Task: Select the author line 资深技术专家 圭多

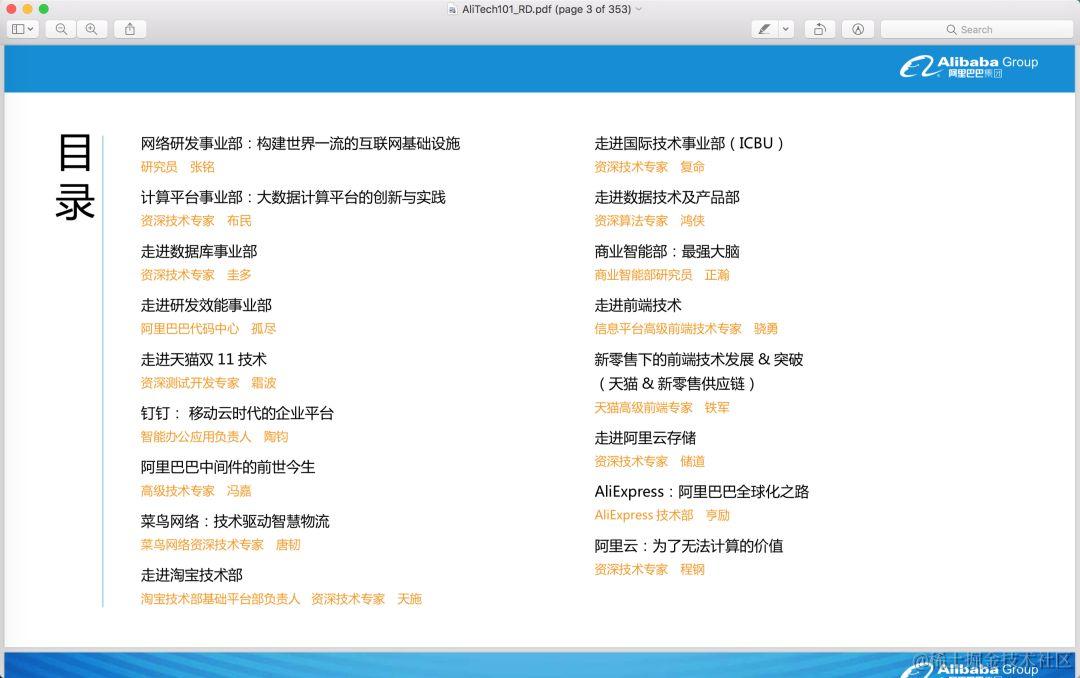Action: coord(196,275)
